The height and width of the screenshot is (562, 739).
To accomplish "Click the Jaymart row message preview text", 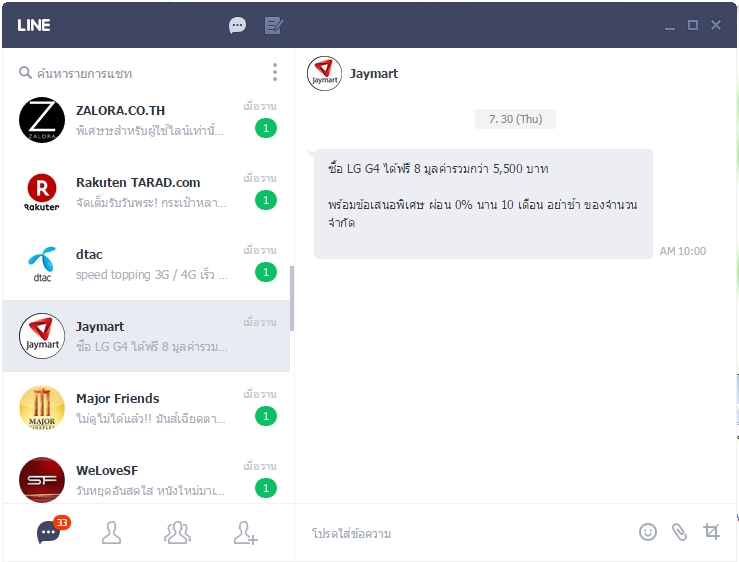I will pyautogui.click(x=152, y=347).
